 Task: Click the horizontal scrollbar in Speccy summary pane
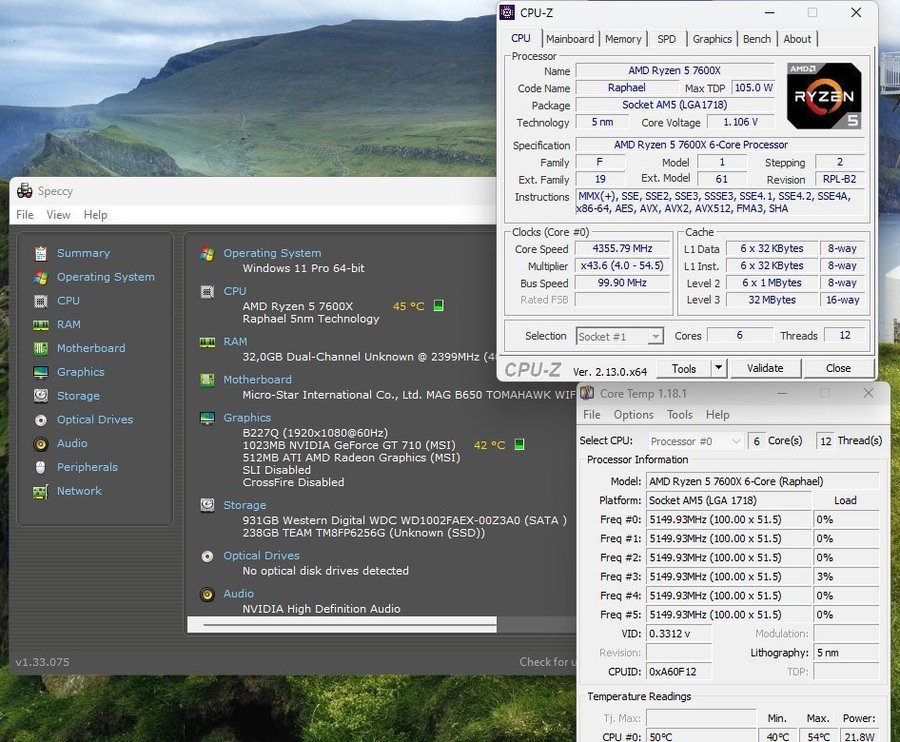pos(342,624)
